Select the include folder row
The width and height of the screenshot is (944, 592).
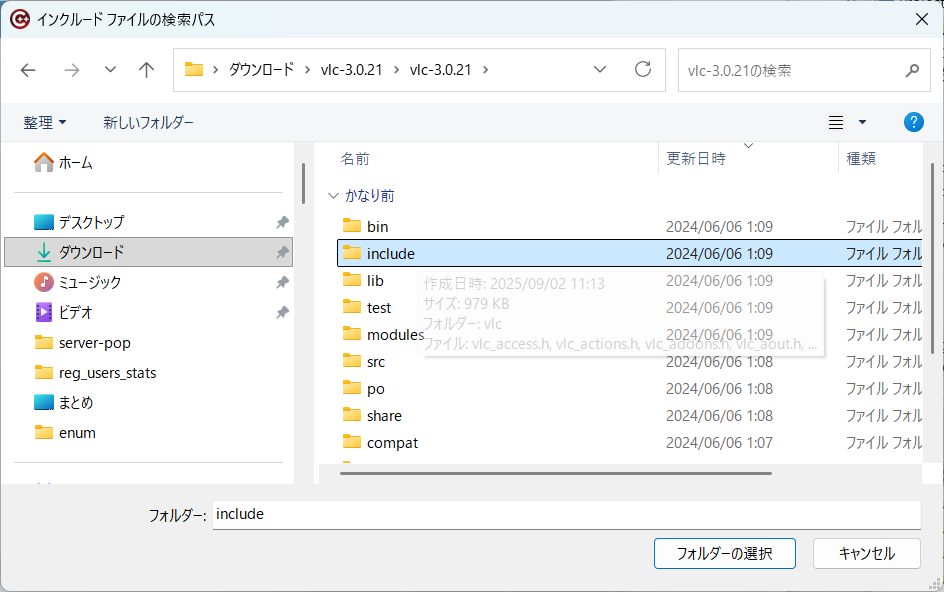[x=629, y=254]
